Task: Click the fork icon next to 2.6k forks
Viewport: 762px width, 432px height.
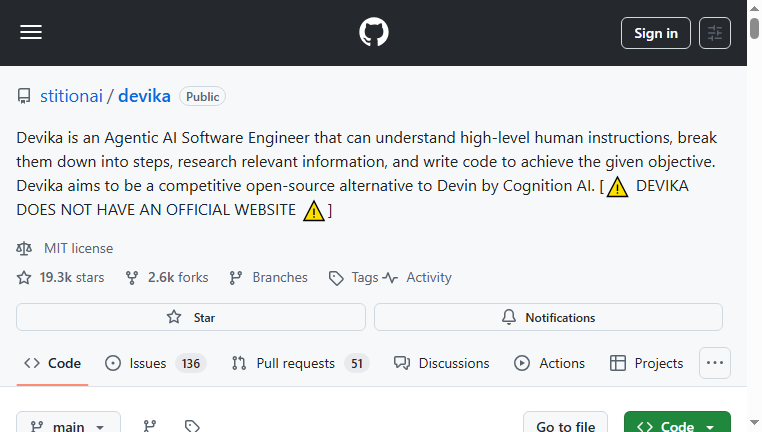Action: point(132,278)
